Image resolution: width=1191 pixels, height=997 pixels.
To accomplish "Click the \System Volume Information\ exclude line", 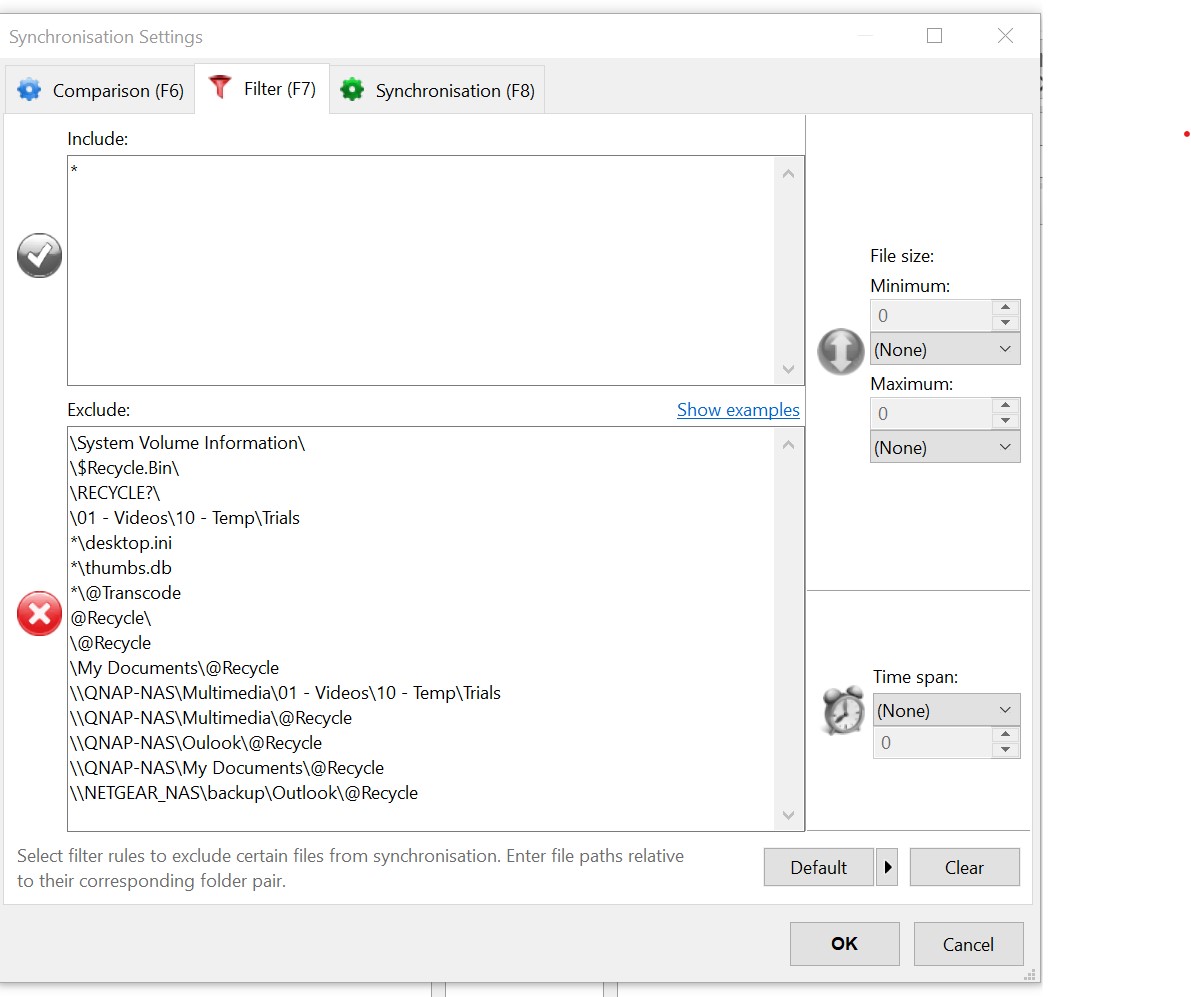I will 188,443.
